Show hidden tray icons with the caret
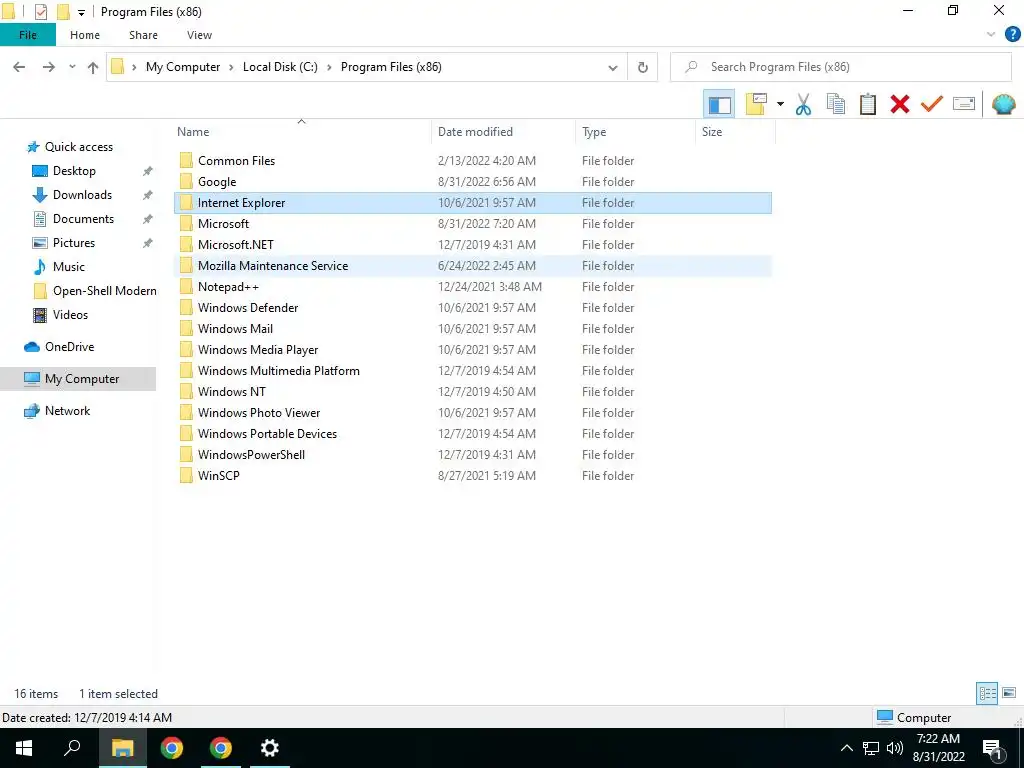The image size is (1024, 768). point(846,748)
